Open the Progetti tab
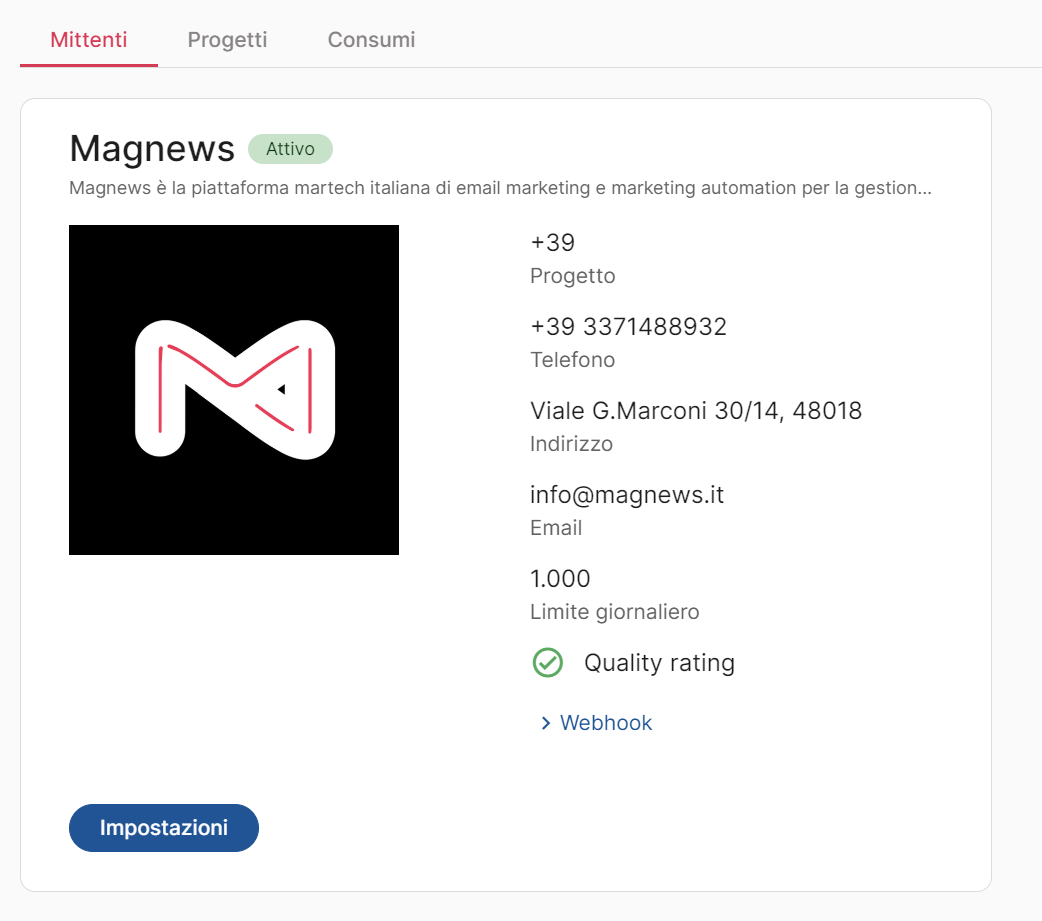This screenshot has height=921, width=1042. point(227,40)
